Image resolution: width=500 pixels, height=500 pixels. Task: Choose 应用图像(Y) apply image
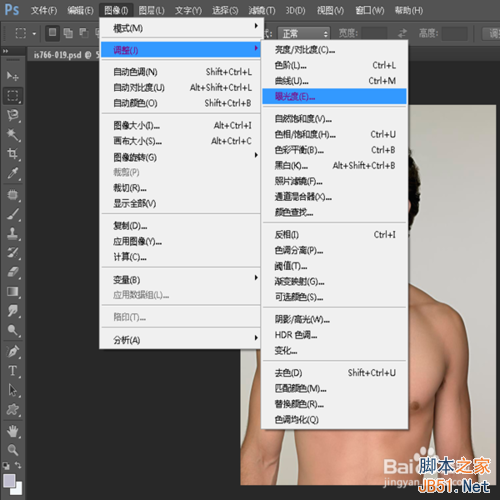click(181, 241)
